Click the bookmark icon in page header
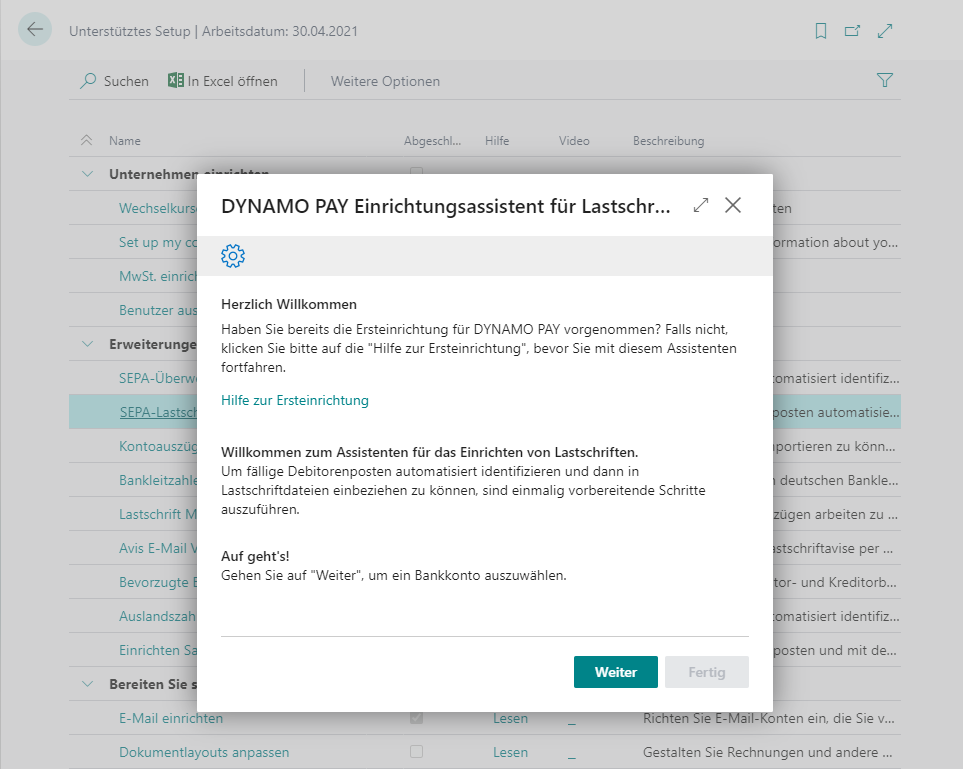The width and height of the screenshot is (963, 769). point(821,31)
